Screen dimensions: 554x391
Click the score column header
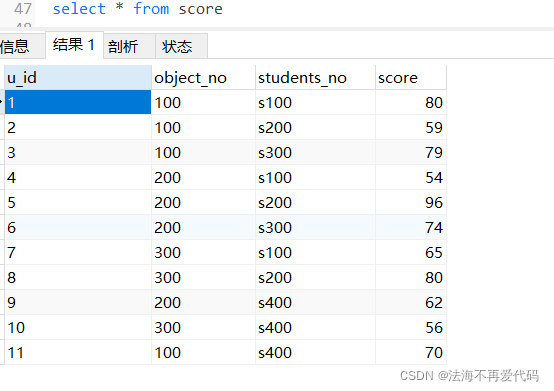coord(411,77)
